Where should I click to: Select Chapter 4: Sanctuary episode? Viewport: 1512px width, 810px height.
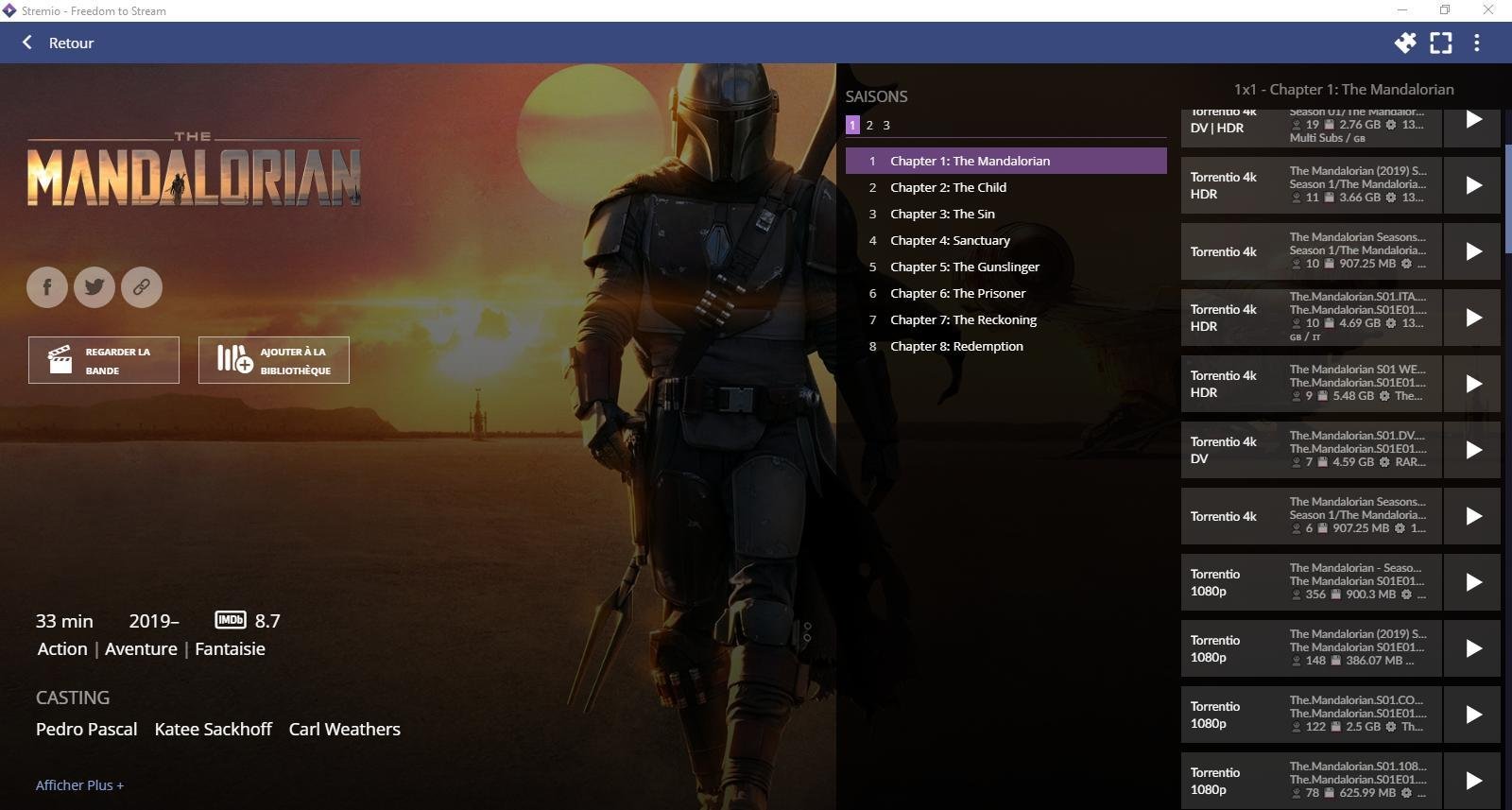pos(1006,240)
